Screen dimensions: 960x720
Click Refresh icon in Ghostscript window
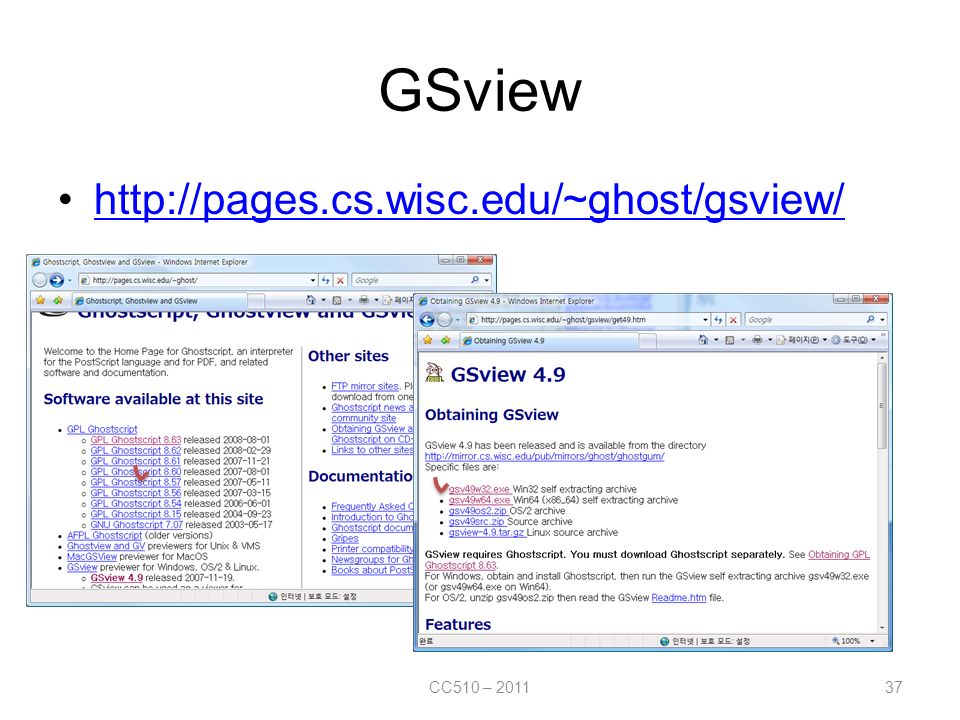326,280
